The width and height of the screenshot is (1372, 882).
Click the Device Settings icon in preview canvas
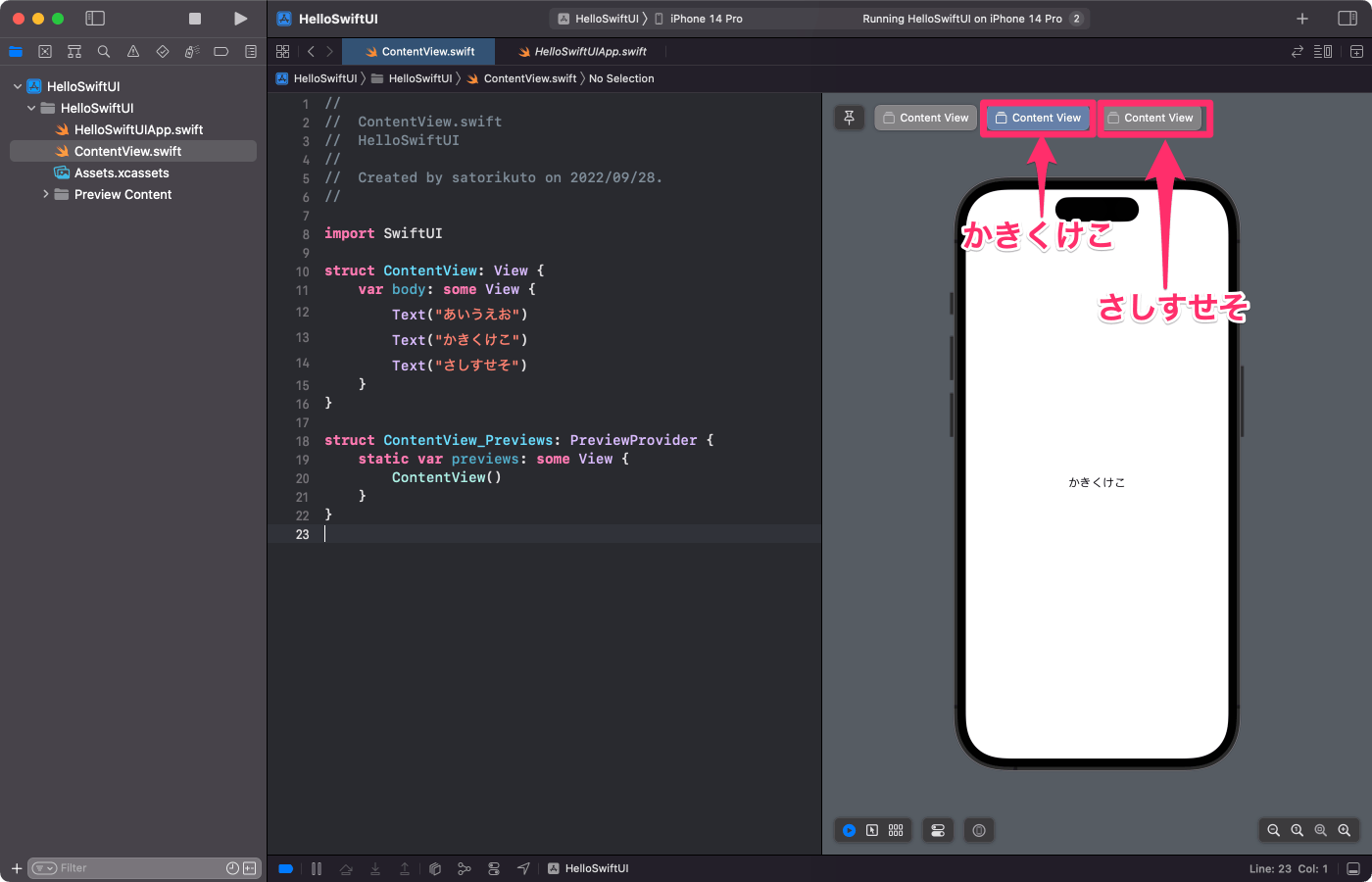(937, 830)
